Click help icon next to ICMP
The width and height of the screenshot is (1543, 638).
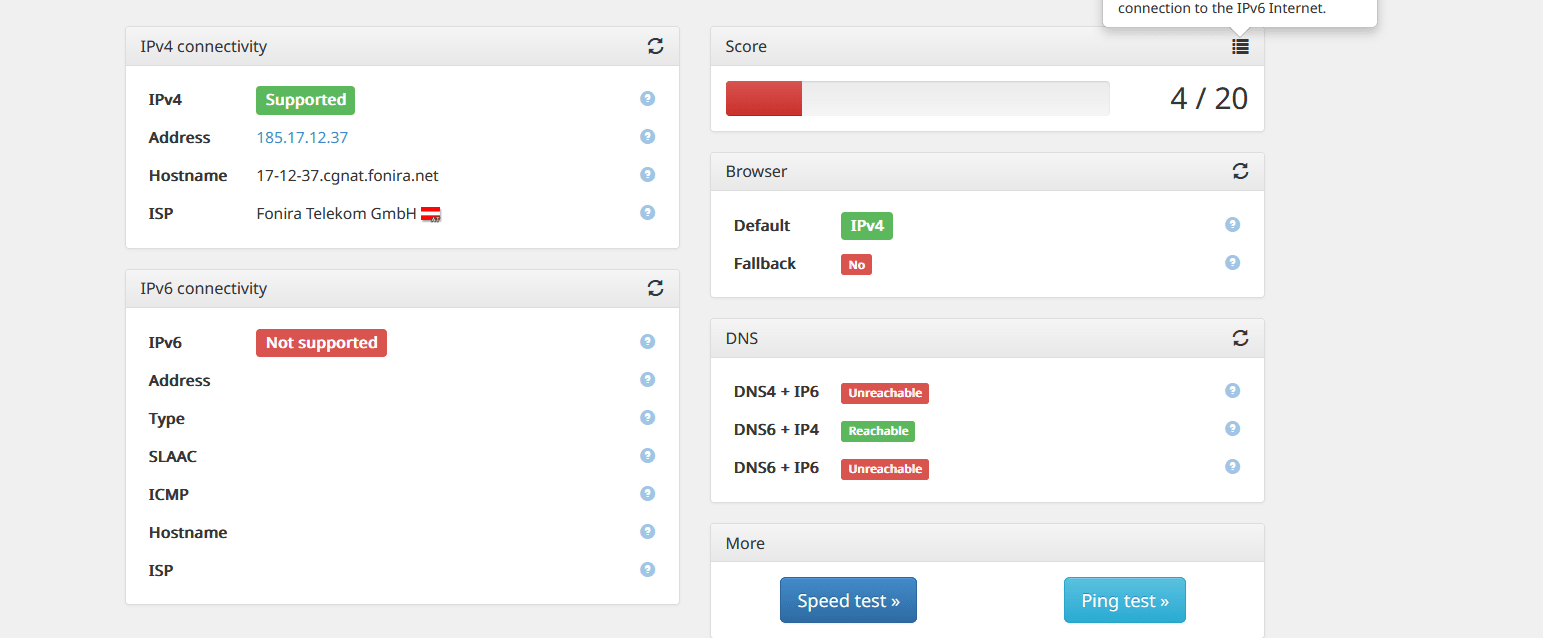click(x=647, y=494)
